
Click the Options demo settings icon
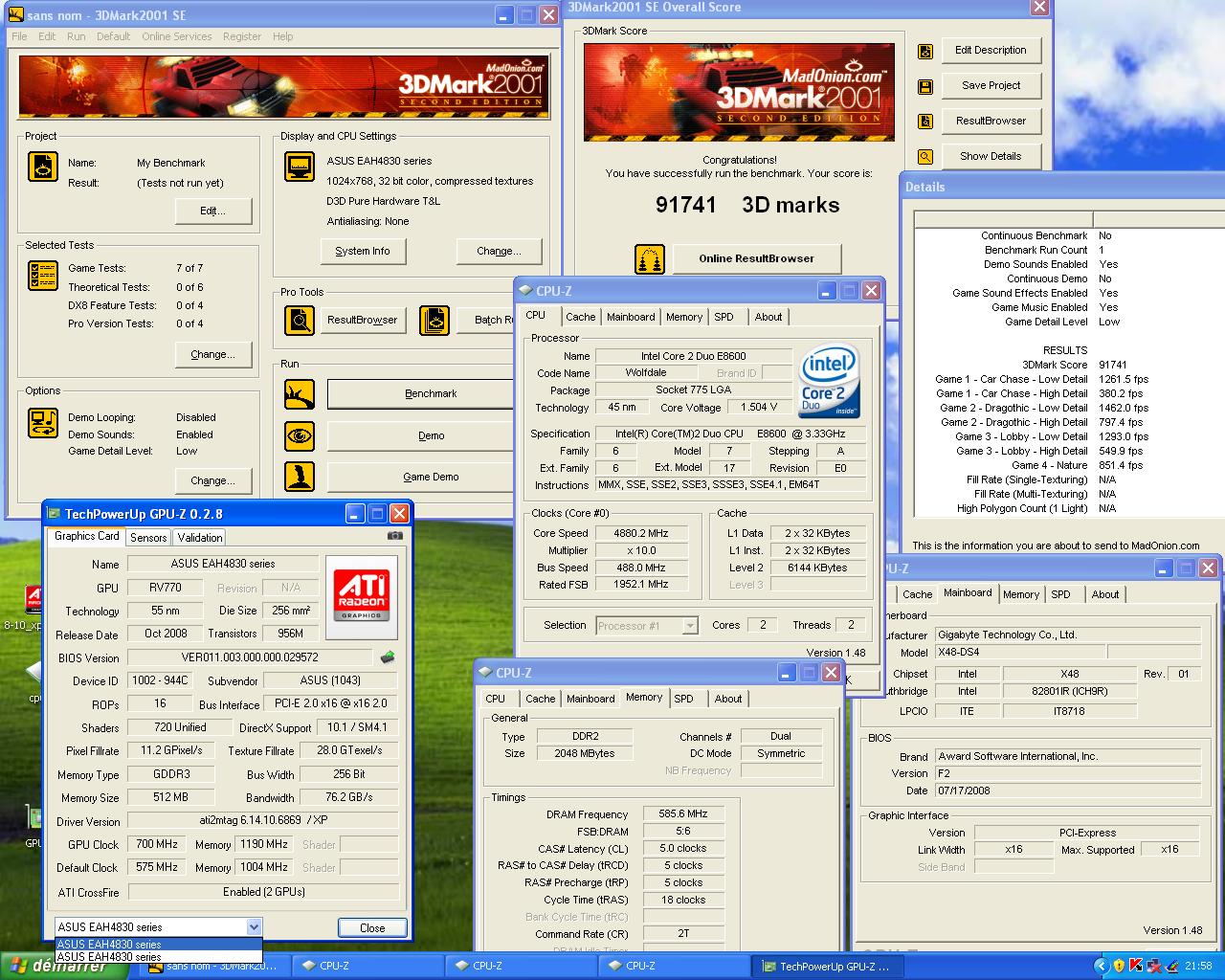tap(43, 422)
